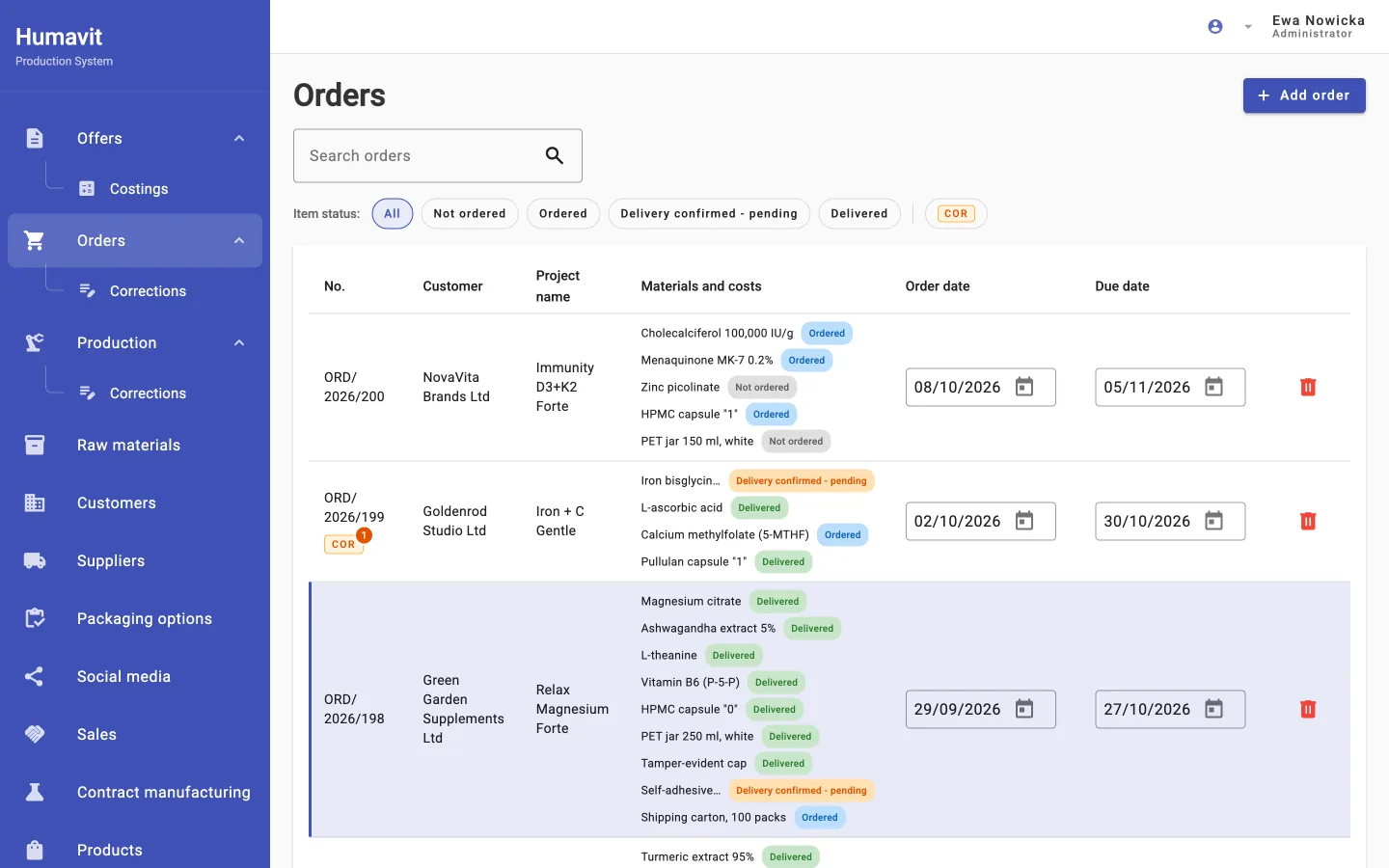Click the Orders Corrections edit icon
This screenshot has height=868, width=1389.
pyautogui.click(x=87, y=291)
